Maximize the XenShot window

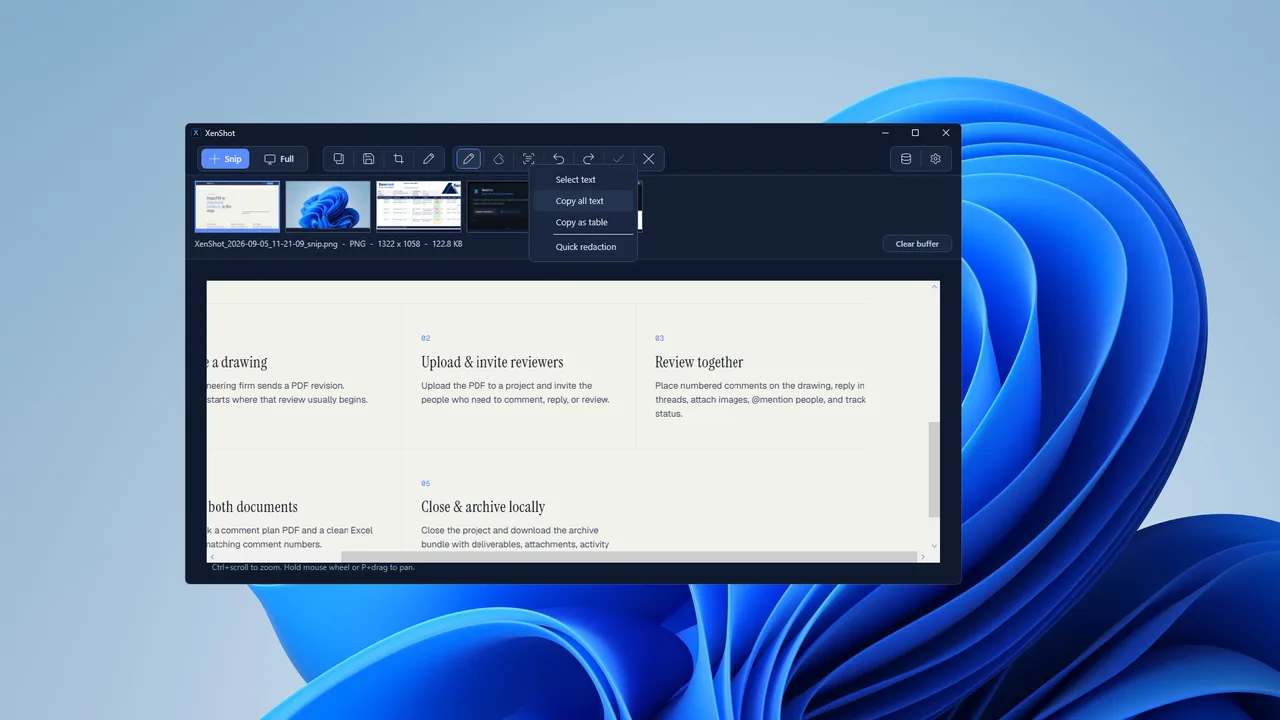point(915,133)
